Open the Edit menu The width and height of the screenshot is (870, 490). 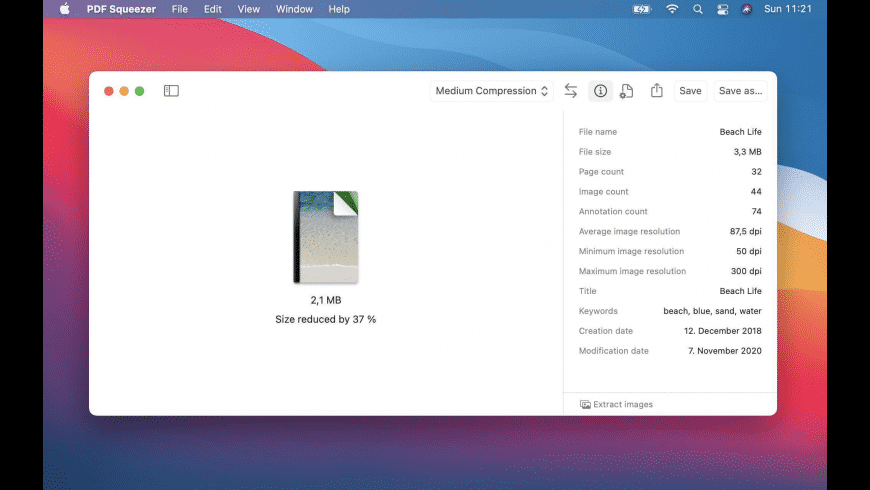pos(213,9)
